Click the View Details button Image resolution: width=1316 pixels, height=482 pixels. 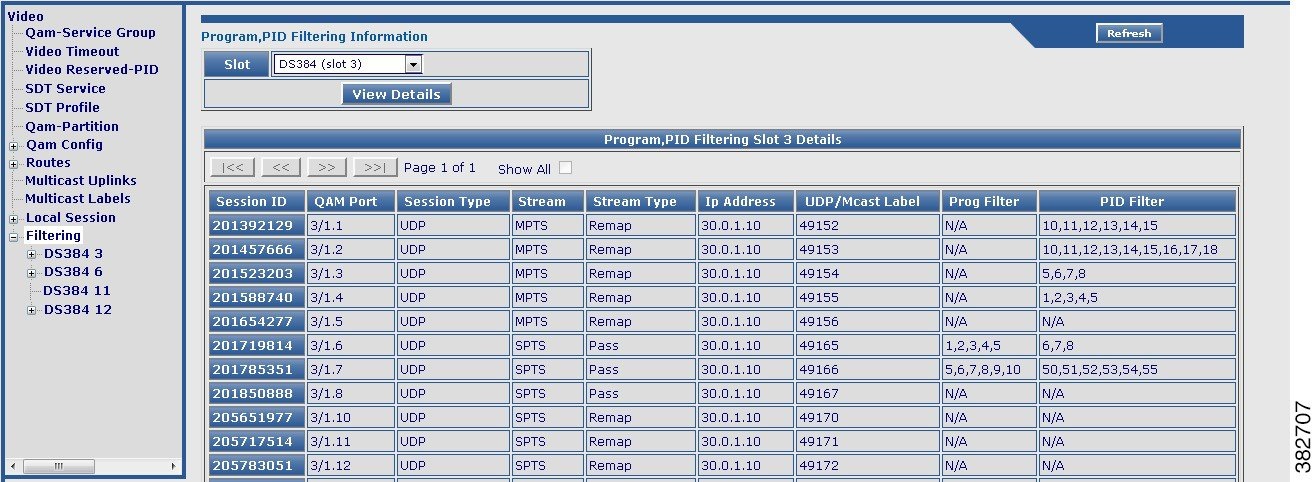396,94
